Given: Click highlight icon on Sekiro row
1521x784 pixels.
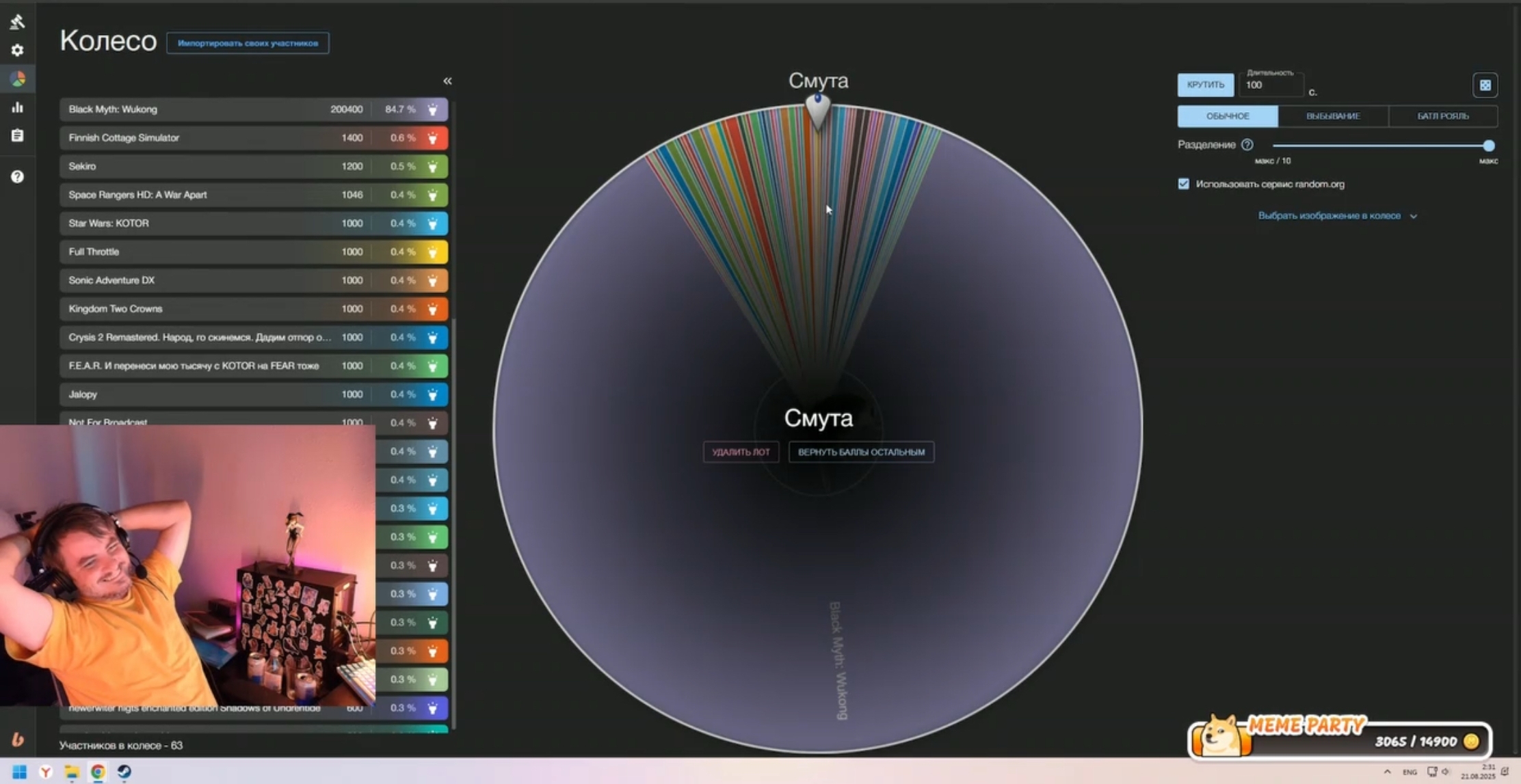Looking at the screenshot, I should coord(432,167).
